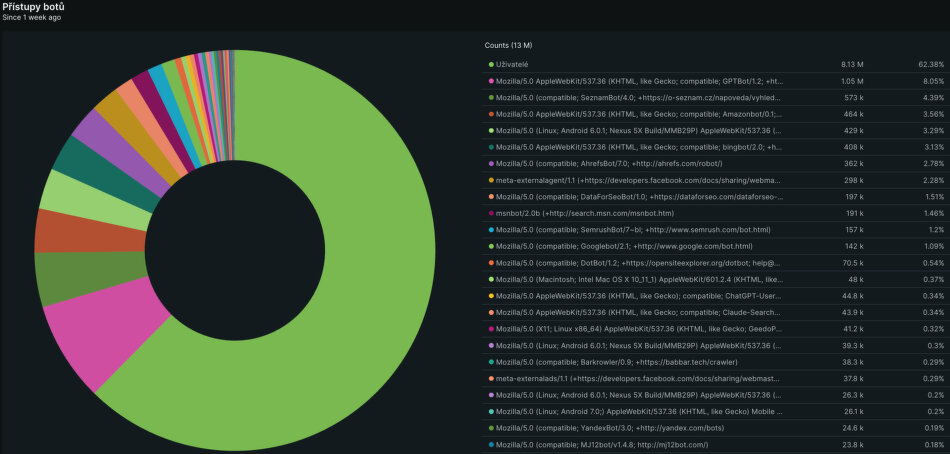Select the meta-externalagent/1.1 legend entry
Viewport: 950px width, 454px height.
[638, 180]
